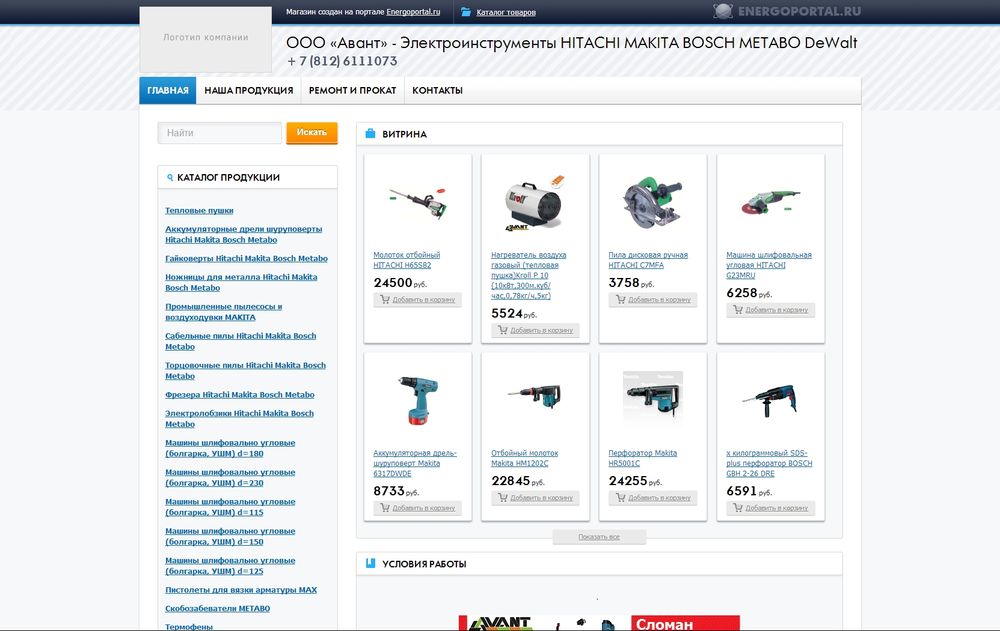Viewport: 1000px width, 631px height.
Task: Open Пистолеты для вязки арматуры MAX
Action: point(241,590)
